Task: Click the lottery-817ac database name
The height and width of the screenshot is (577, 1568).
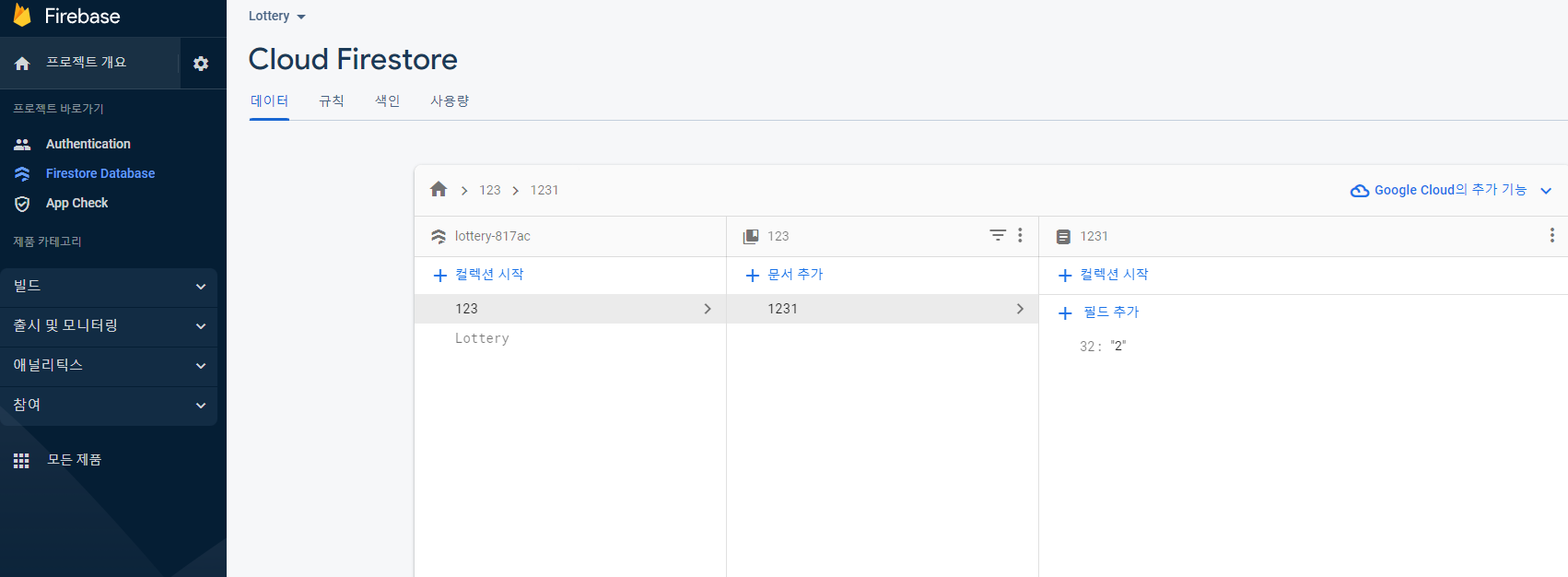Action: click(493, 236)
